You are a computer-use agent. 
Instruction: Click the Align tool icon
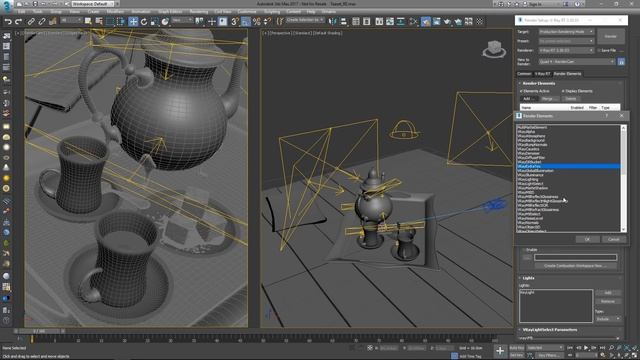[343, 21]
